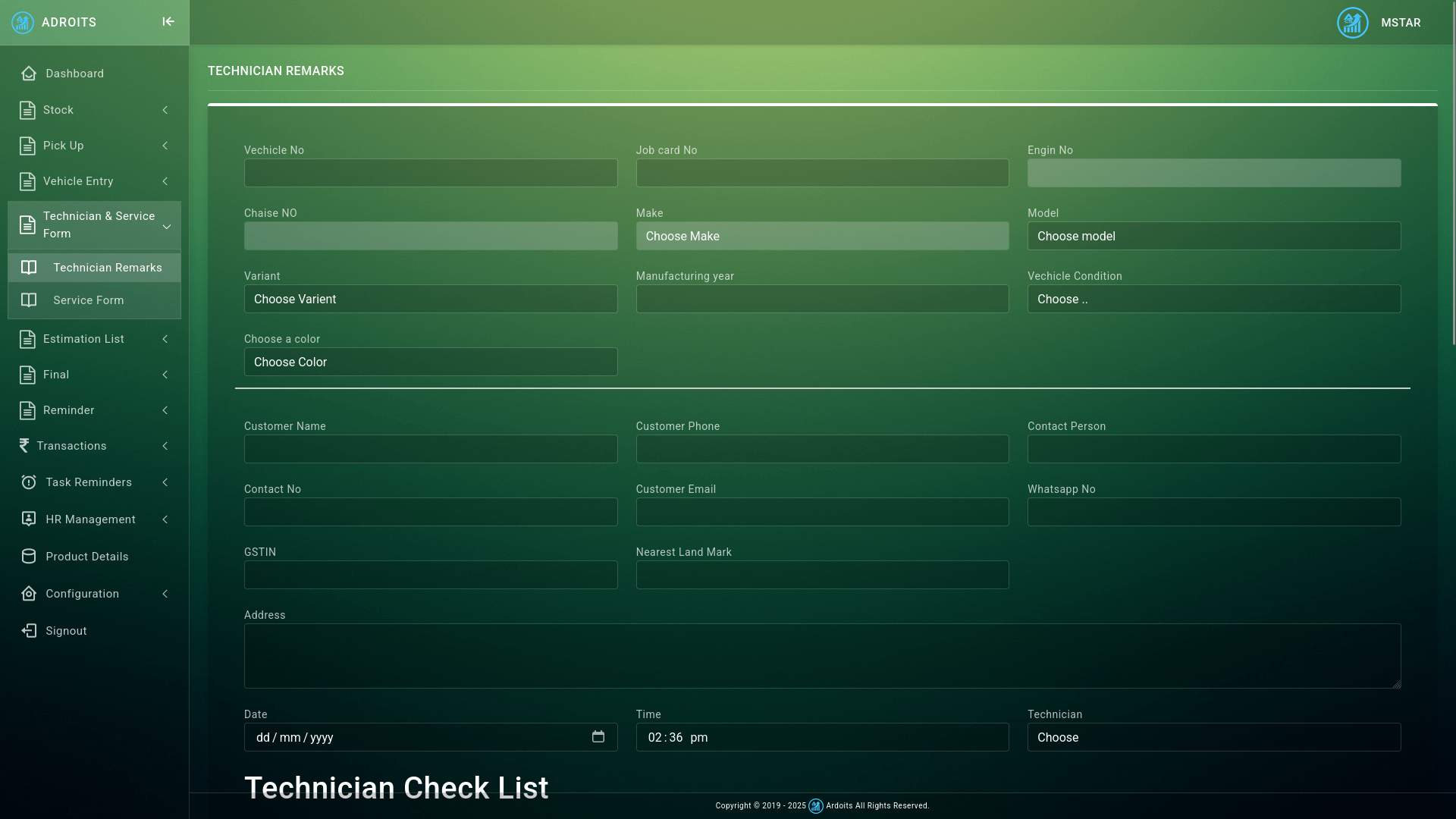The height and width of the screenshot is (819, 1456).
Task: Open the Estimation List menu
Action: pyautogui.click(x=83, y=339)
